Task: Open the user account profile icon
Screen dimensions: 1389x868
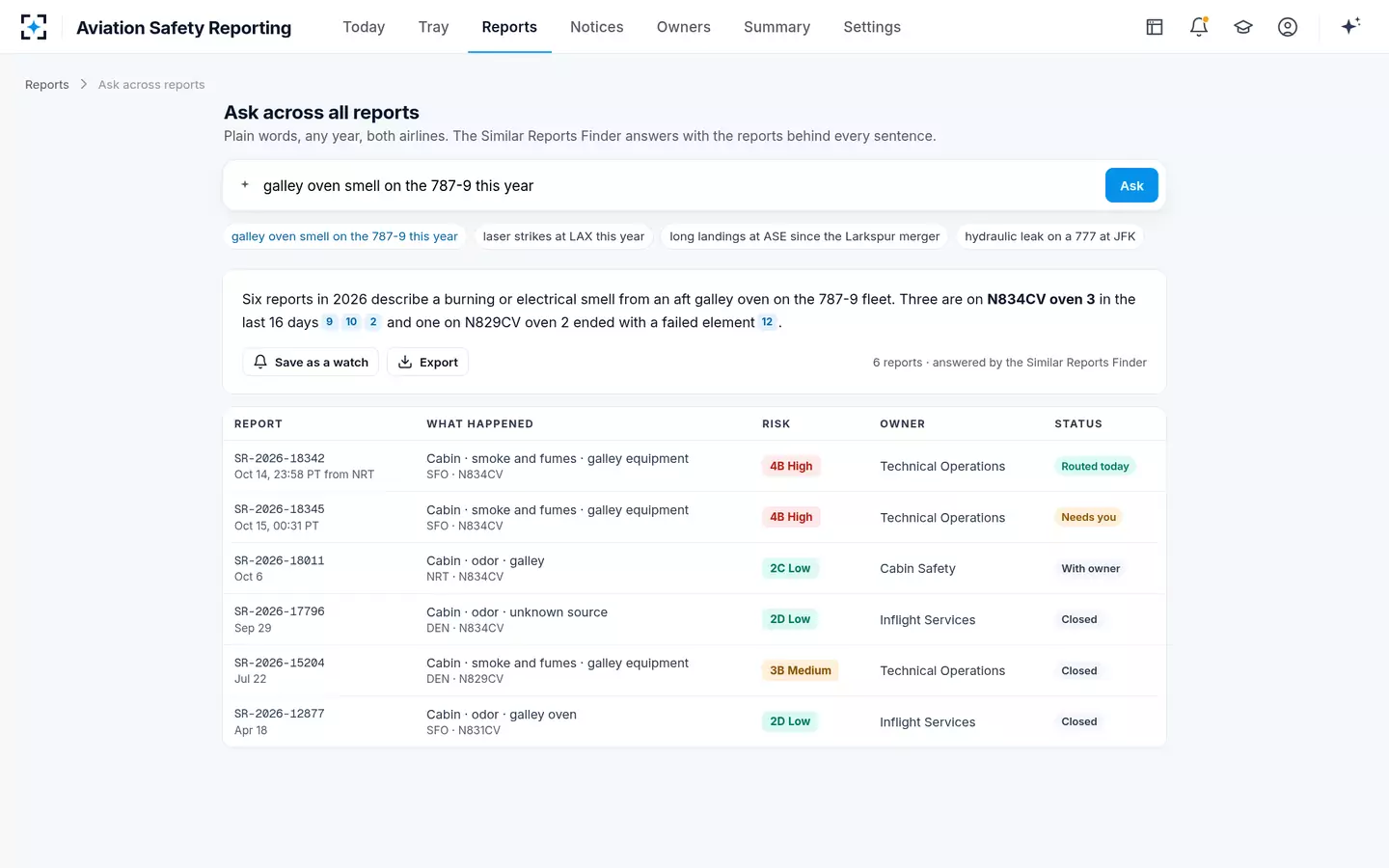Action: [1288, 27]
